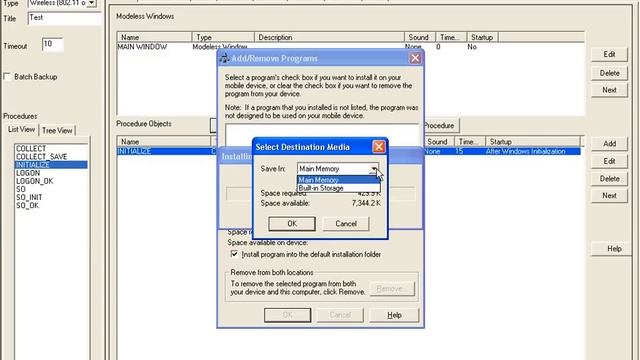640x360 pixels.
Task: Click into the Title field containing Test
Action: tap(64, 18)
